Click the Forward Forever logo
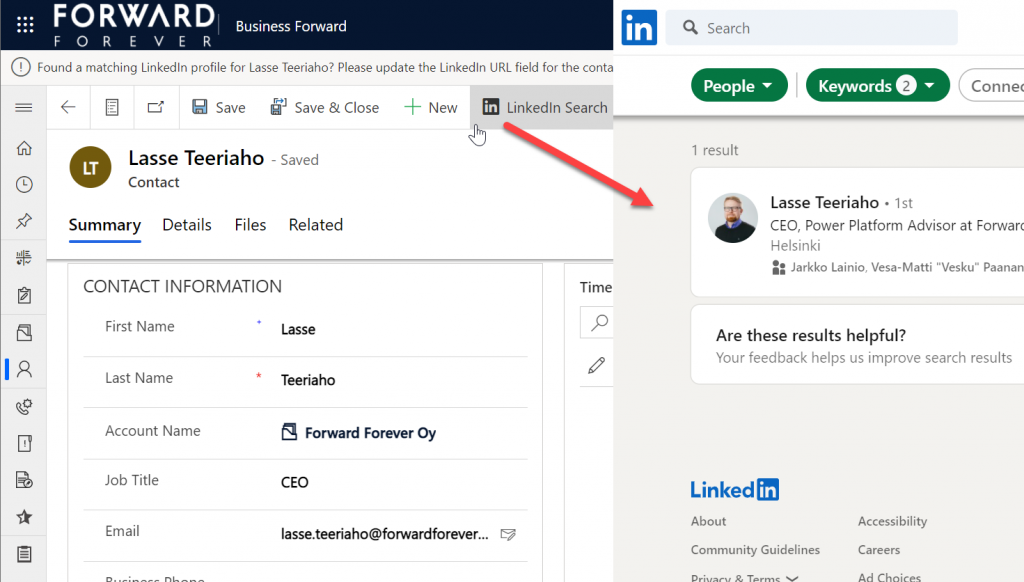 click(x=134, y=25)
